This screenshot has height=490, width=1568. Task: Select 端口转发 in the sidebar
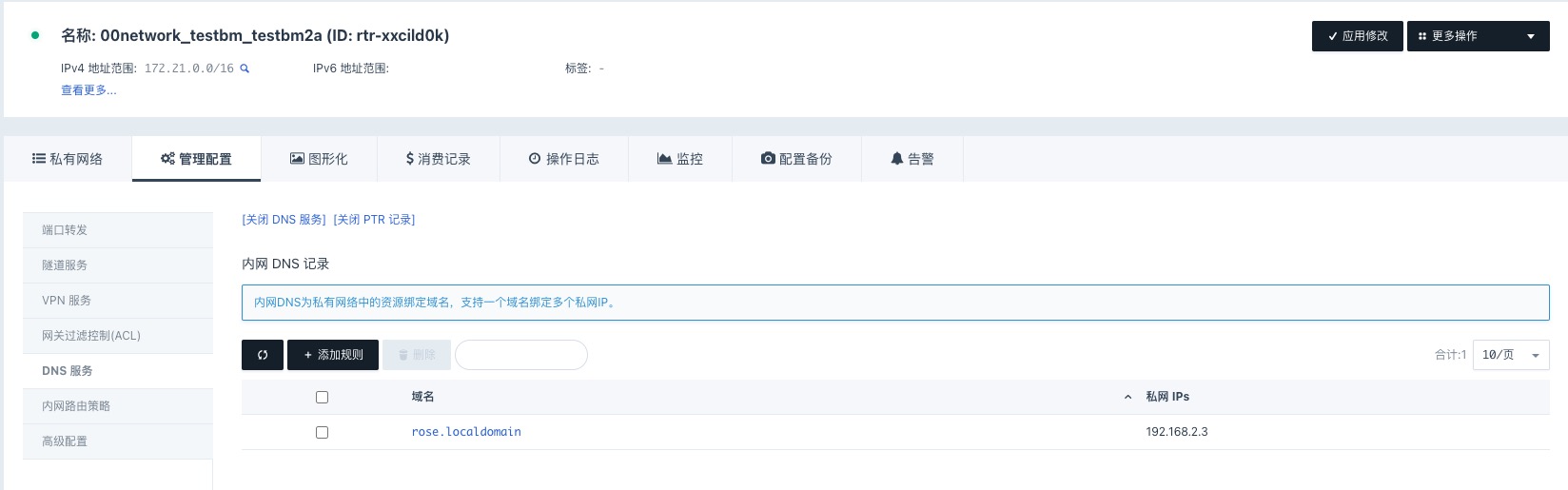[x=65, y=230]
